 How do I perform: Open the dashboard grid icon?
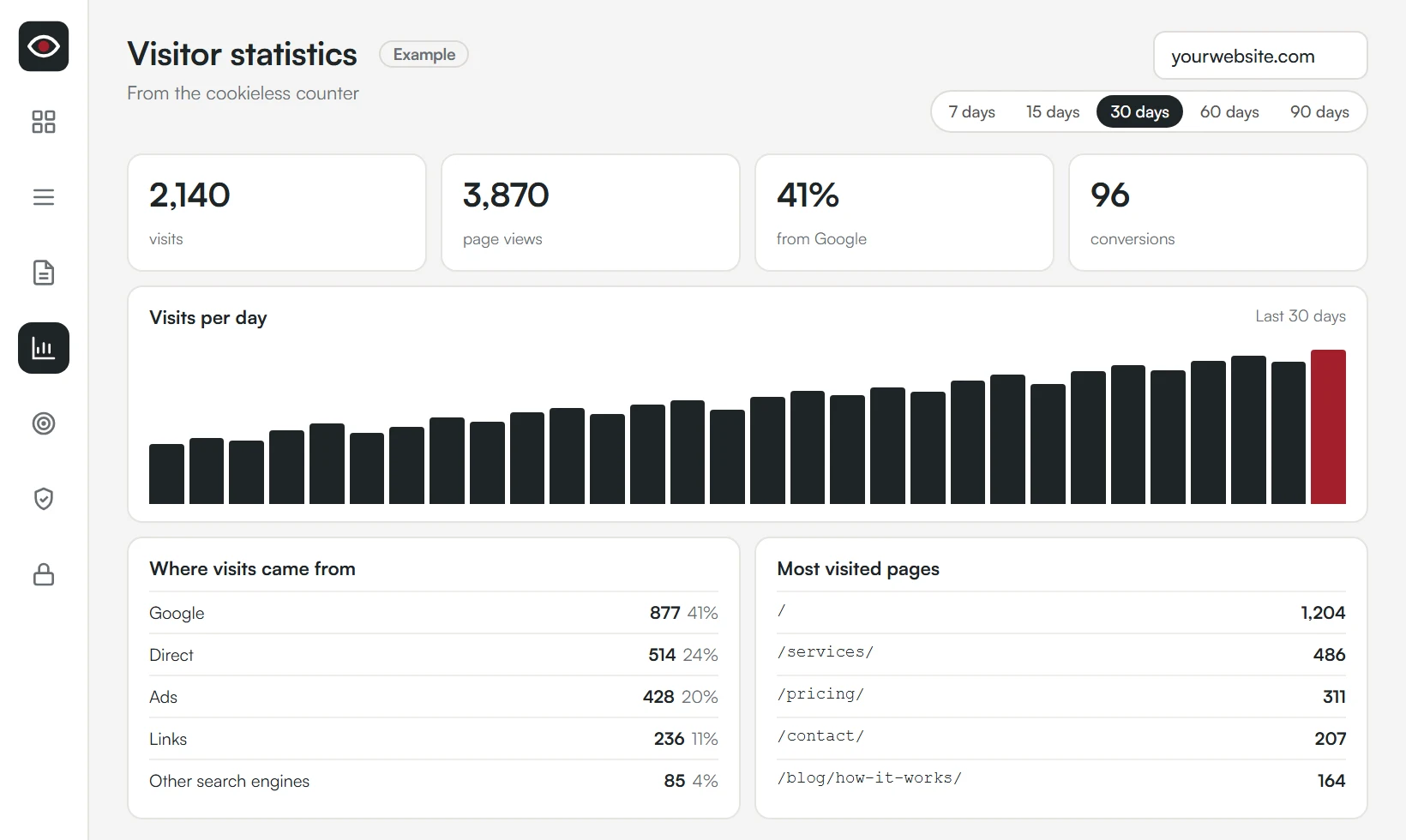point(44,122)
